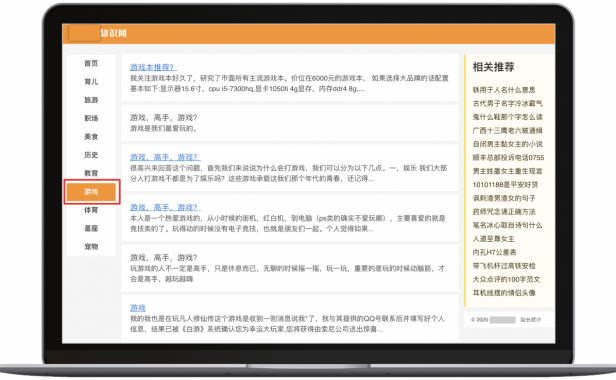
Task: Open recommendation 自闭男主黏女主的小说
Action: pos(508,144)
